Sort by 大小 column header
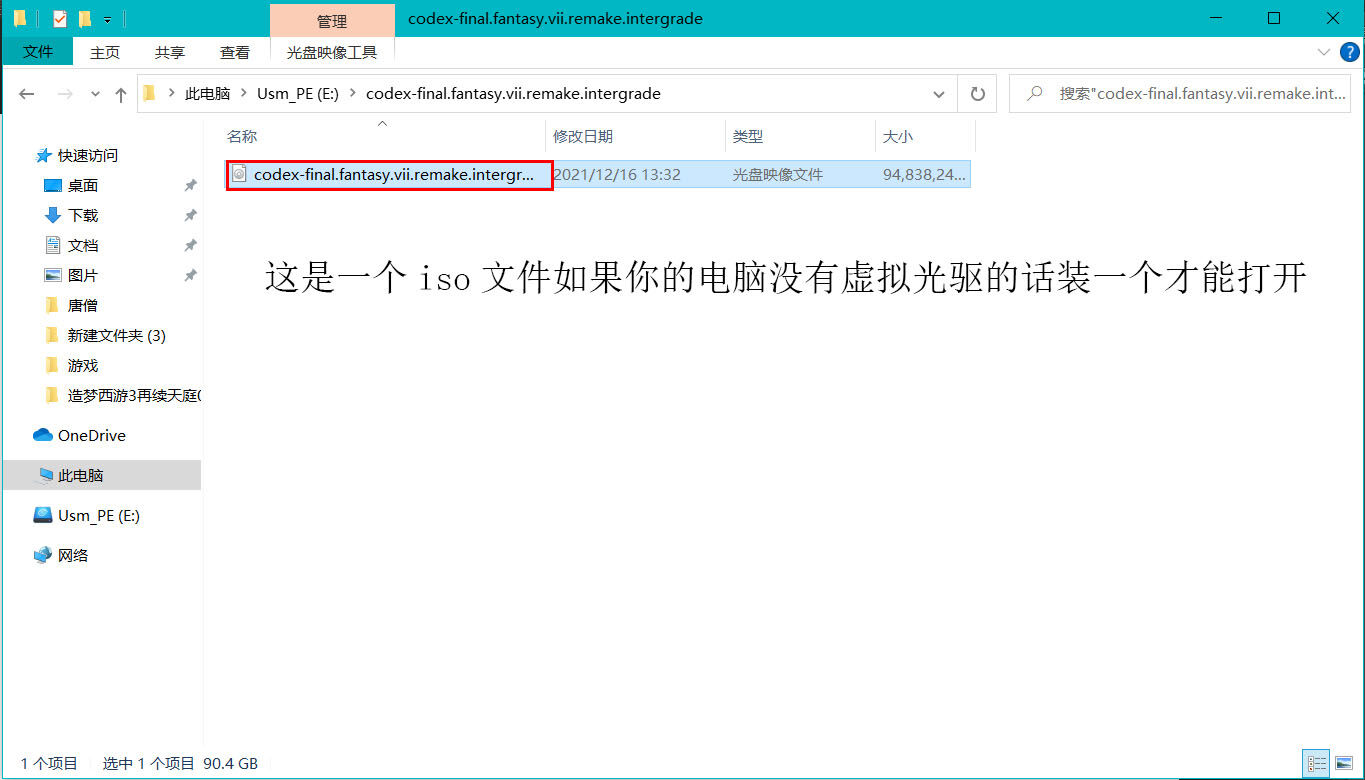This screenshot has width=1365, height=780. (897, 136)
